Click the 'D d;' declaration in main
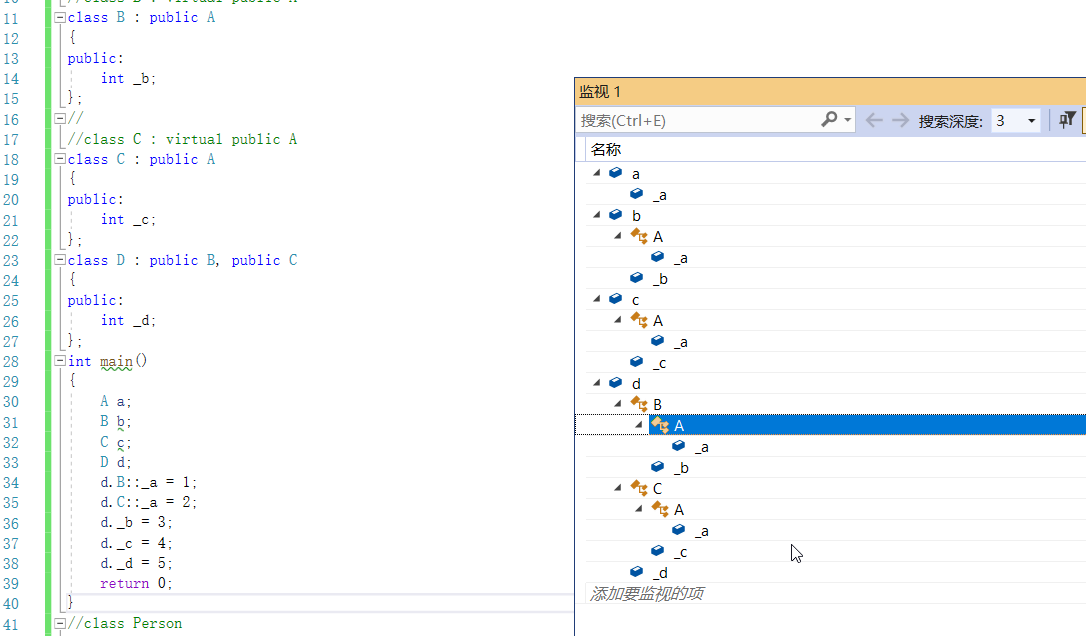1086x636 pixels. 116,462
